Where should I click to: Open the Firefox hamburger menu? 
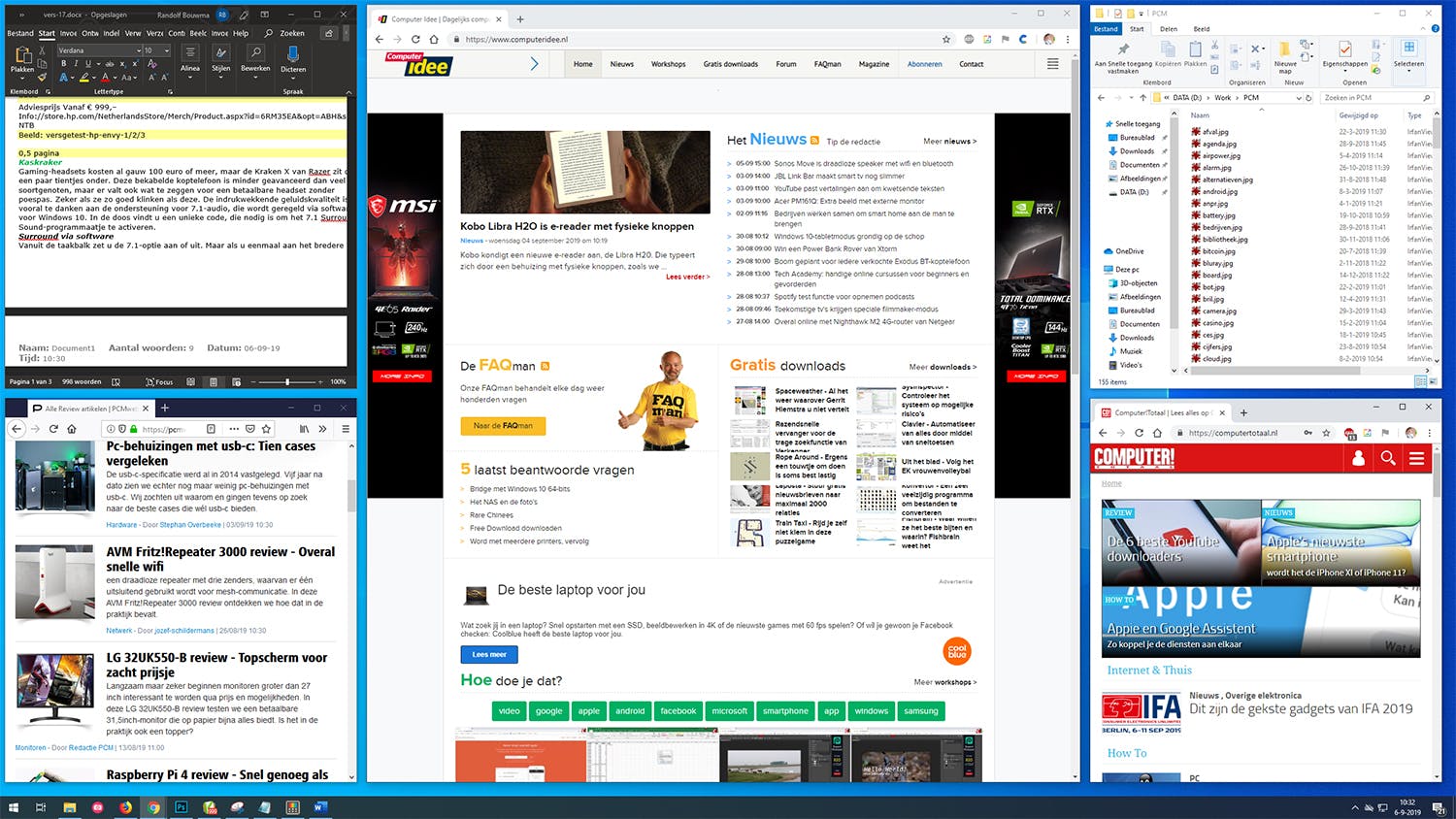coord(345,428)
